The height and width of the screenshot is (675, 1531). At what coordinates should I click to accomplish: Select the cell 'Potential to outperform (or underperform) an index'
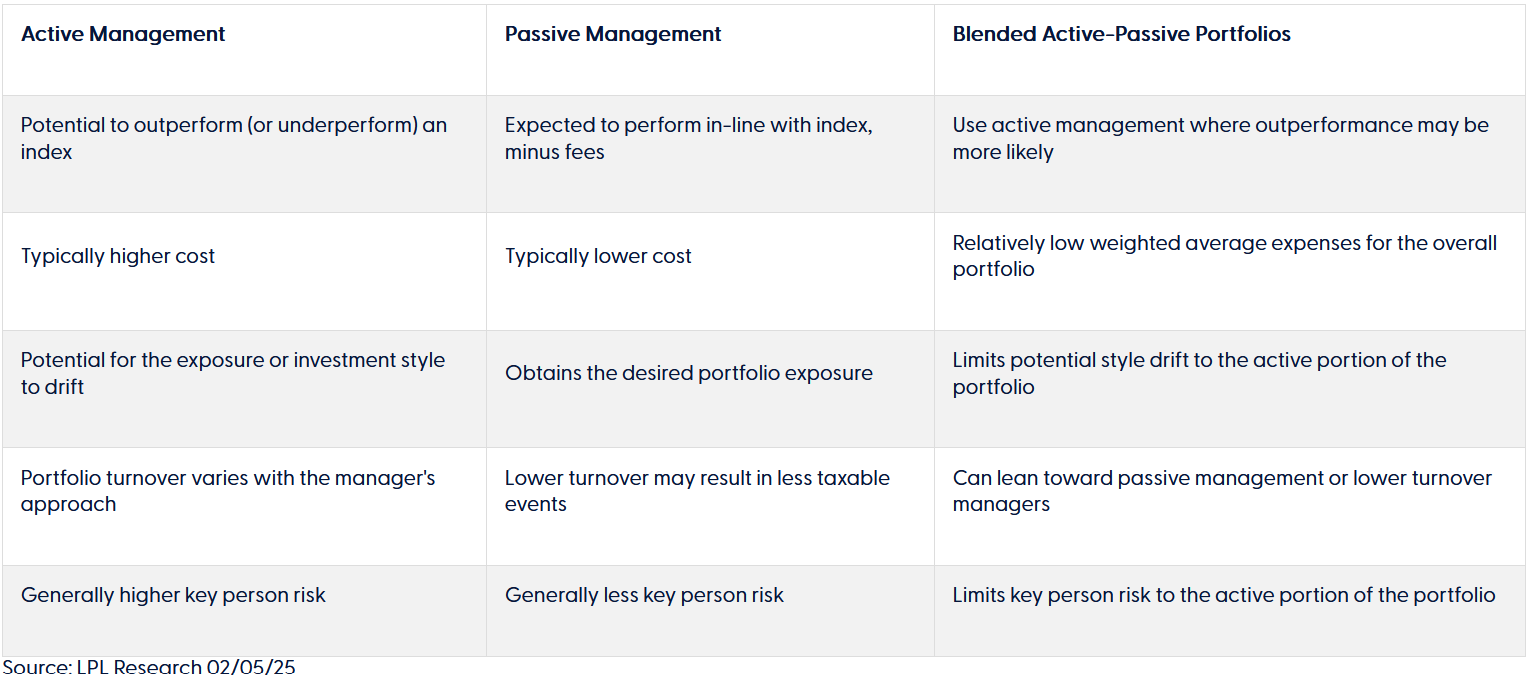tap(244, 154)
